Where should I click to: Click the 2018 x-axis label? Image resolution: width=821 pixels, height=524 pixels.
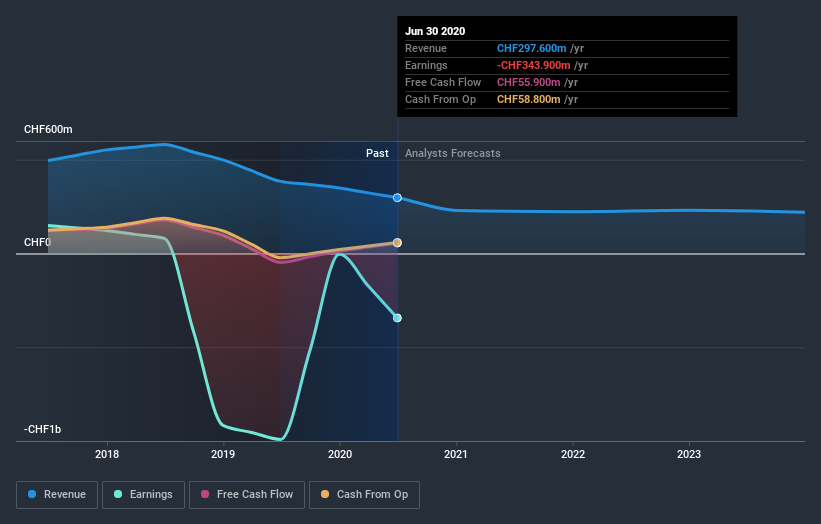point(107,454)
